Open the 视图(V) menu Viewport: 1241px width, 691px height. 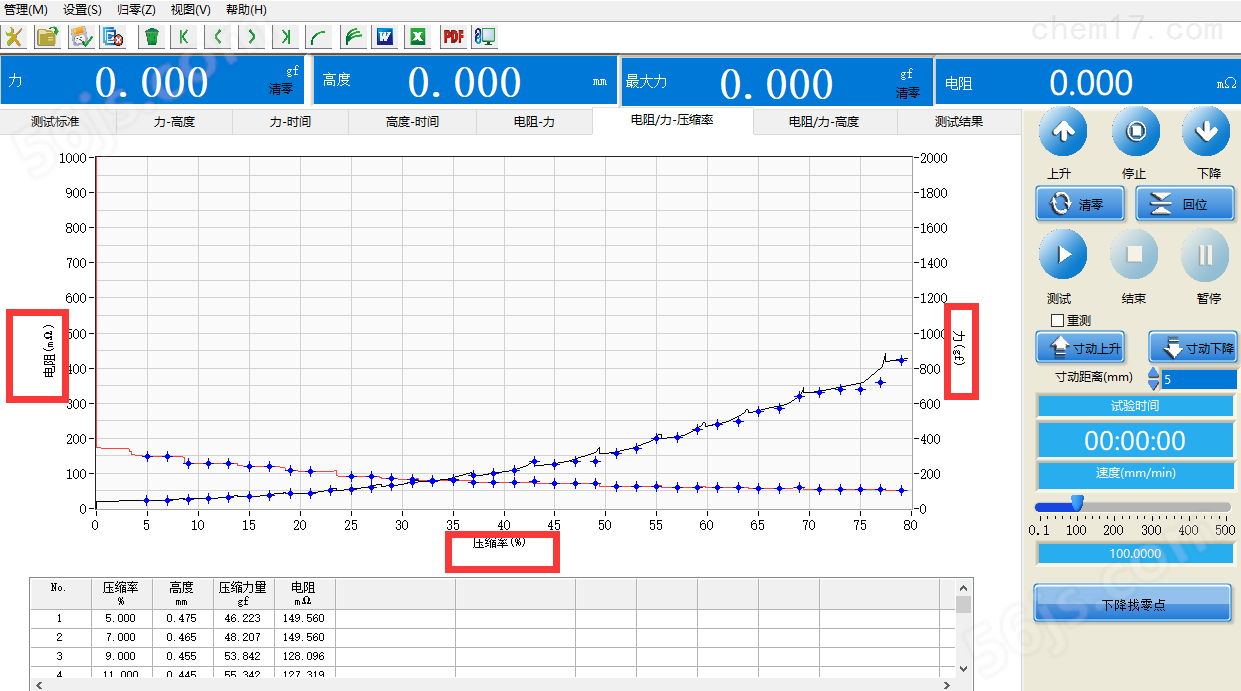click(x=190, y=9)
